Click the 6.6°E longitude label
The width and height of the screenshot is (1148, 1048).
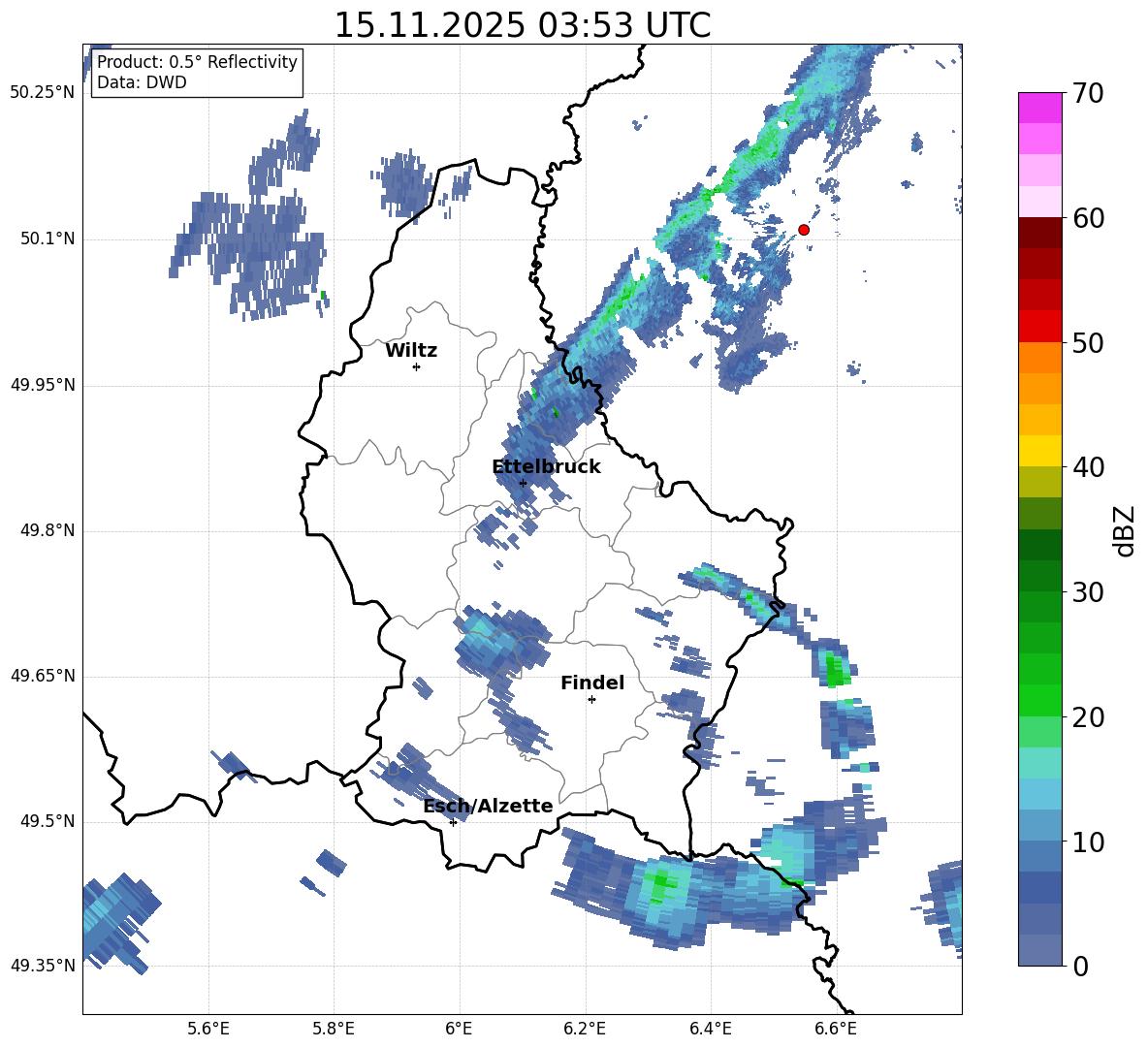[x=836, y=1029]
